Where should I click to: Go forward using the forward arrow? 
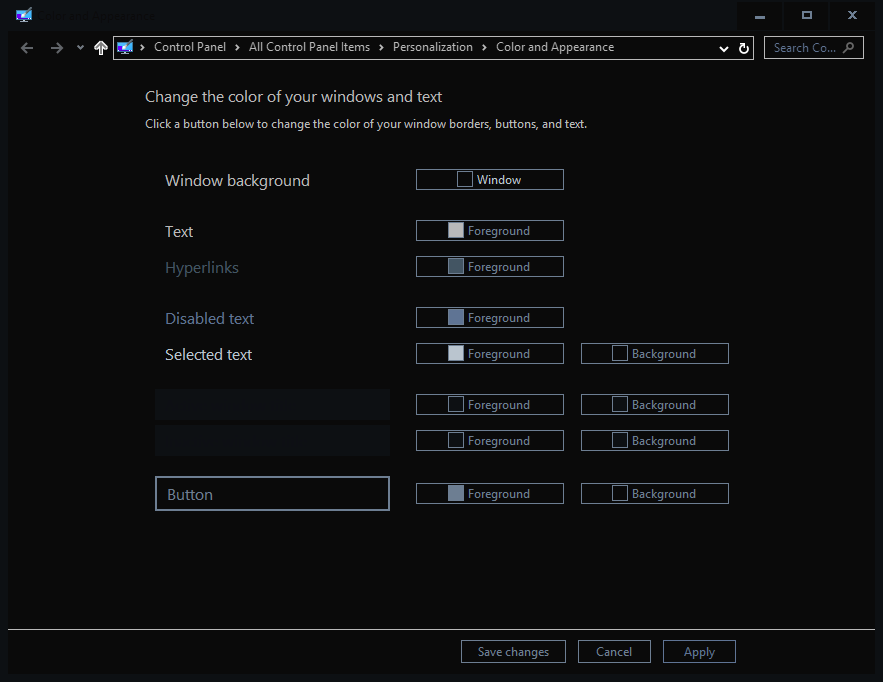(56, 48)
